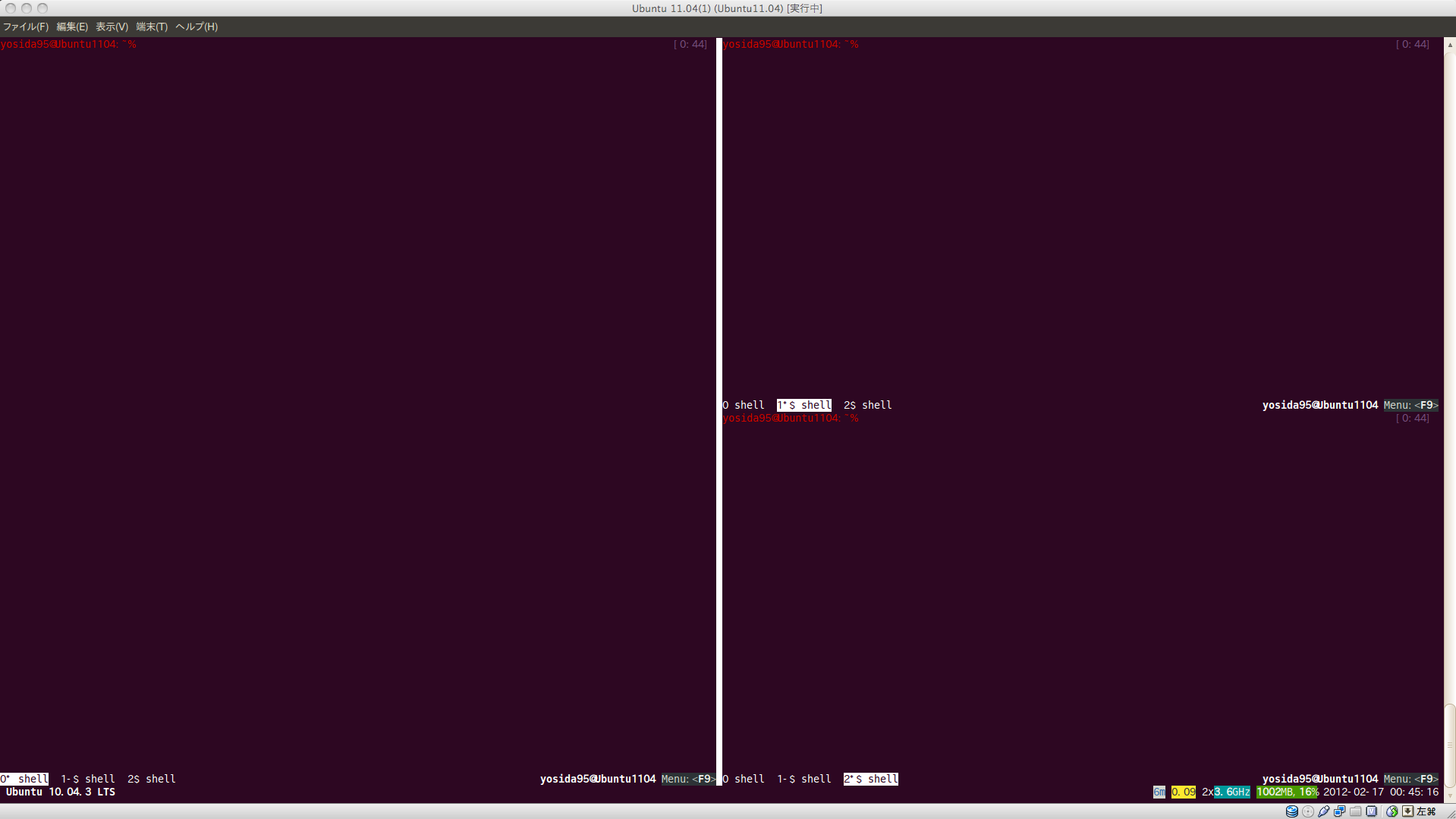Click the network adapters icon
Viewport: 1456px width, 819px height.
coord(1340,811)
